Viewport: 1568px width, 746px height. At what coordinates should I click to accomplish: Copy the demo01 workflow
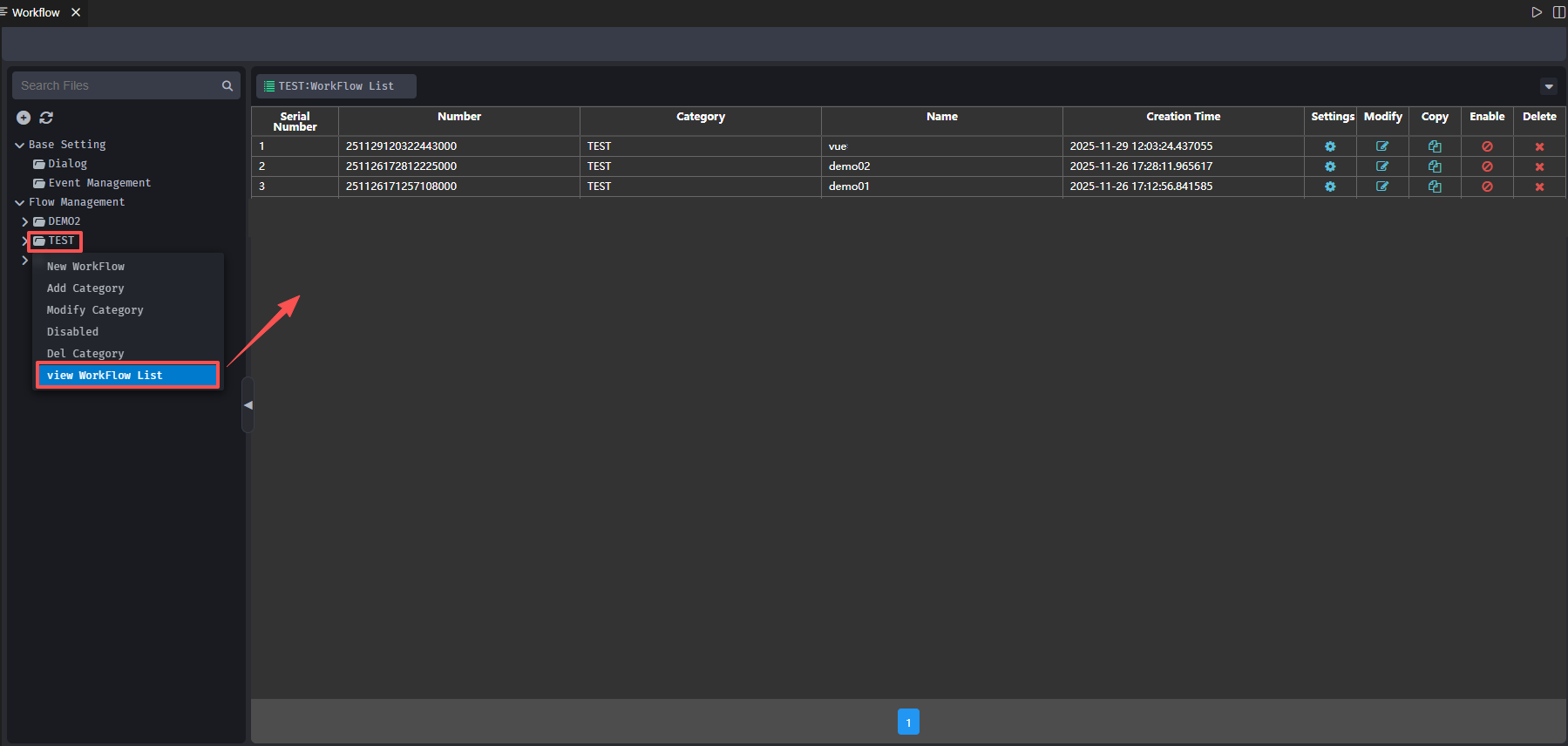pos(1435,186)
